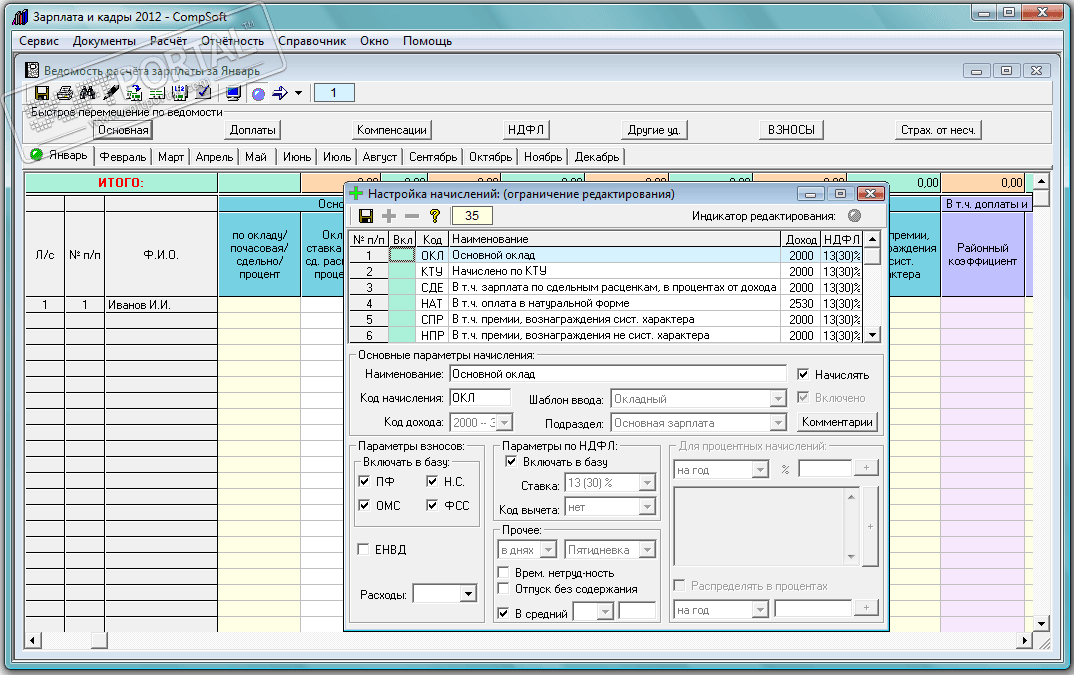Click the ВЗНОСЫ navigation button
The height and width of the screenshot is (675, 1074).
pyautogui.click(x=791, y=130)
